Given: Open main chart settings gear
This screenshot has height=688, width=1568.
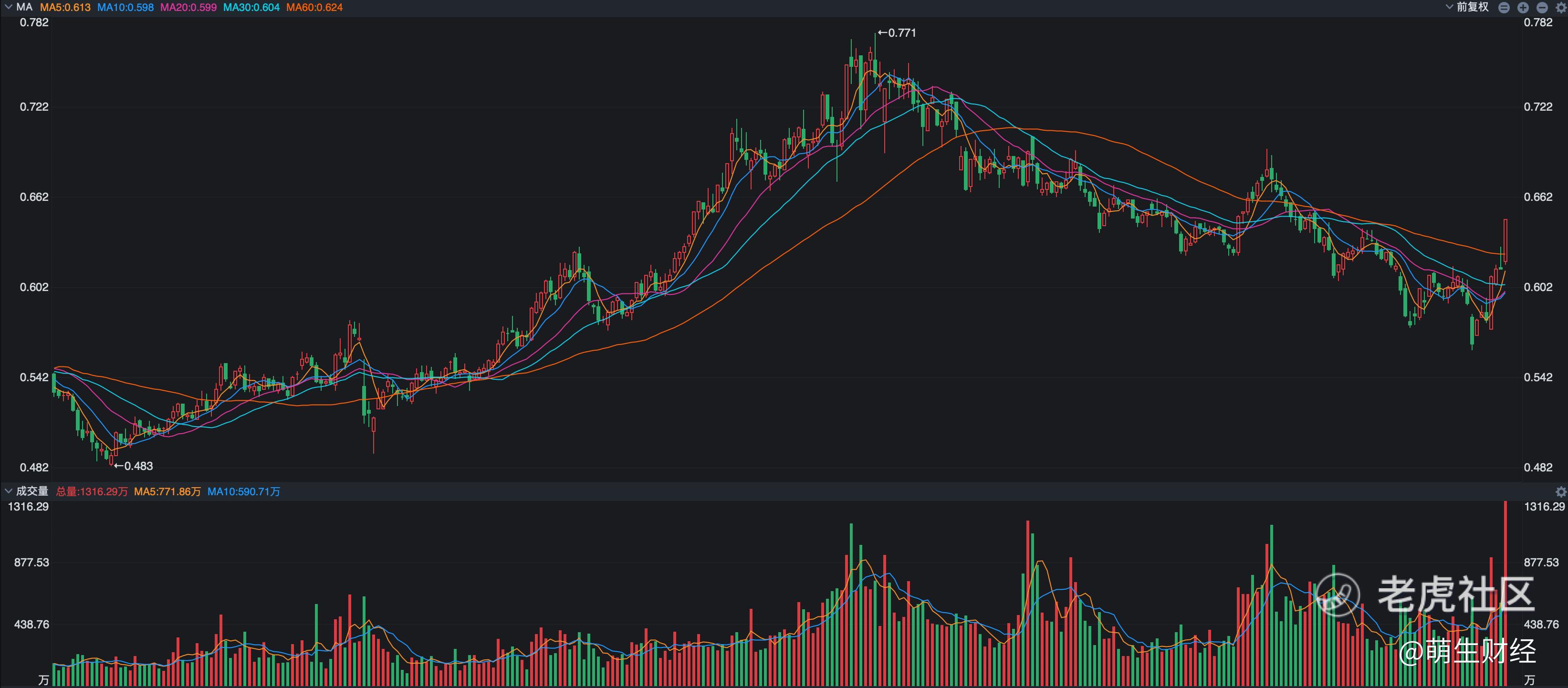Looking at the screenshot, I should [1561, 8].
